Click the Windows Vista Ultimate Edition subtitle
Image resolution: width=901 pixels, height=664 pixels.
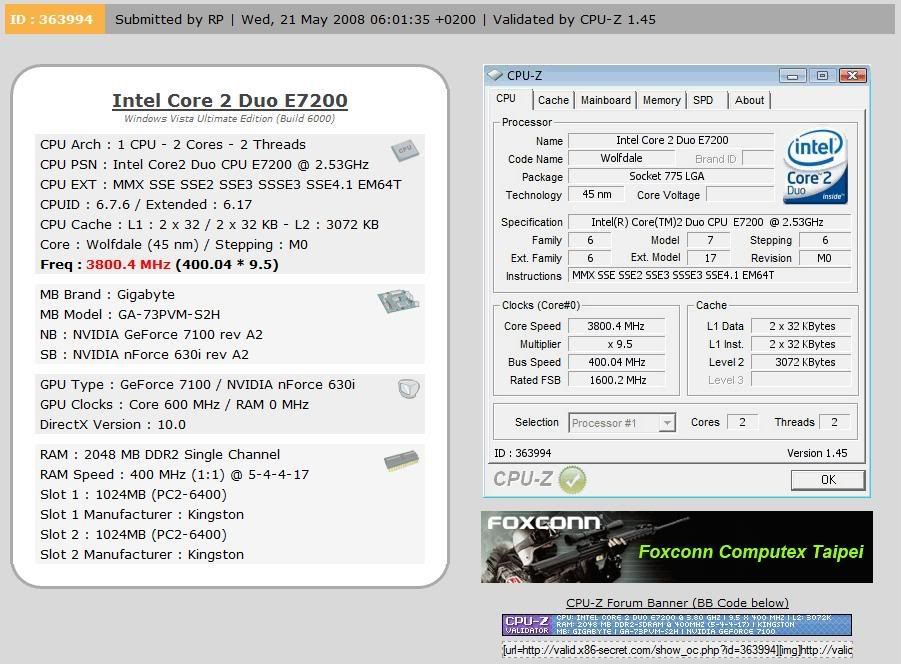coord(229,118)
